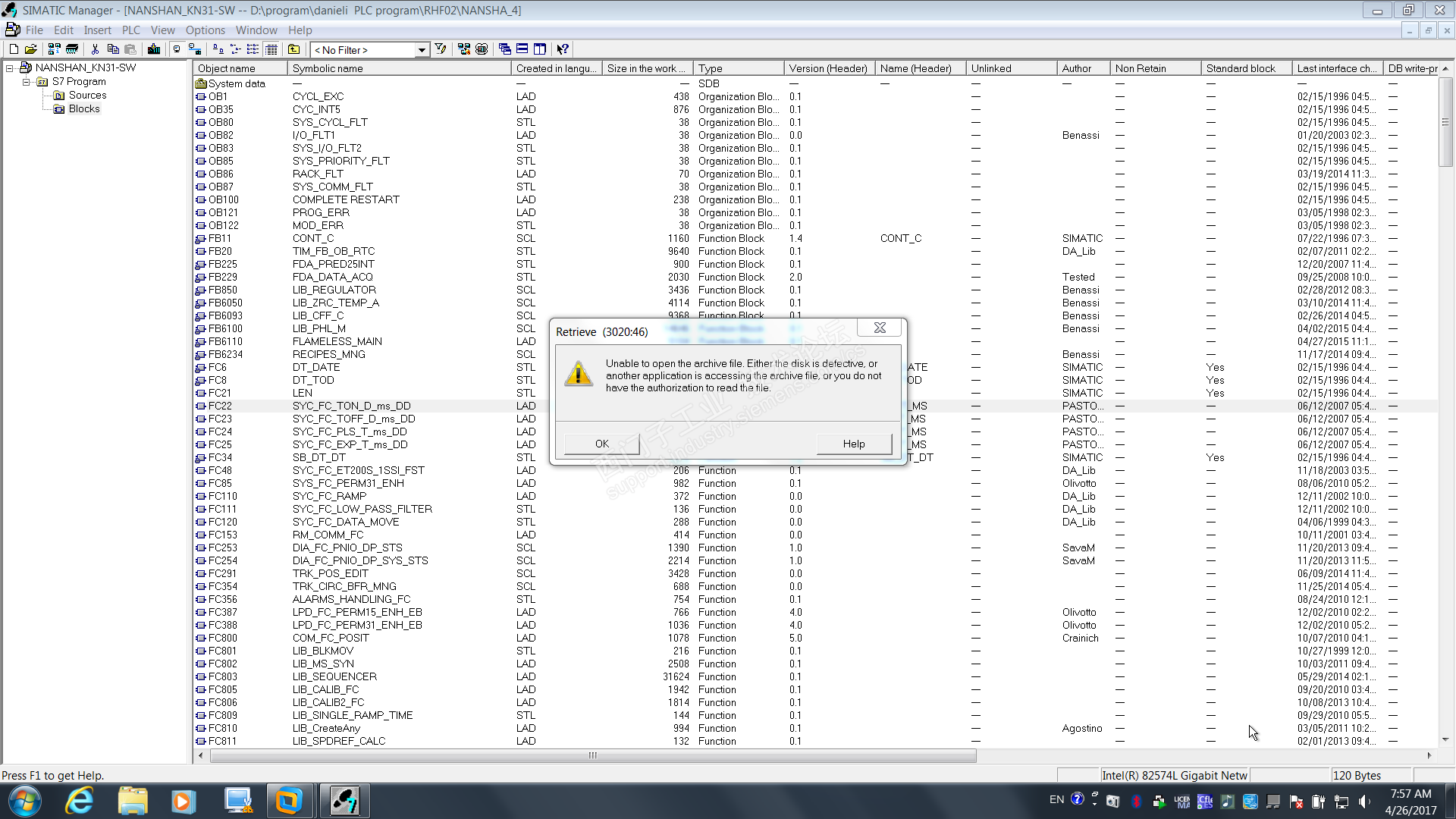
Task: Open the No Filter dropdown
Action: (422, 50)
